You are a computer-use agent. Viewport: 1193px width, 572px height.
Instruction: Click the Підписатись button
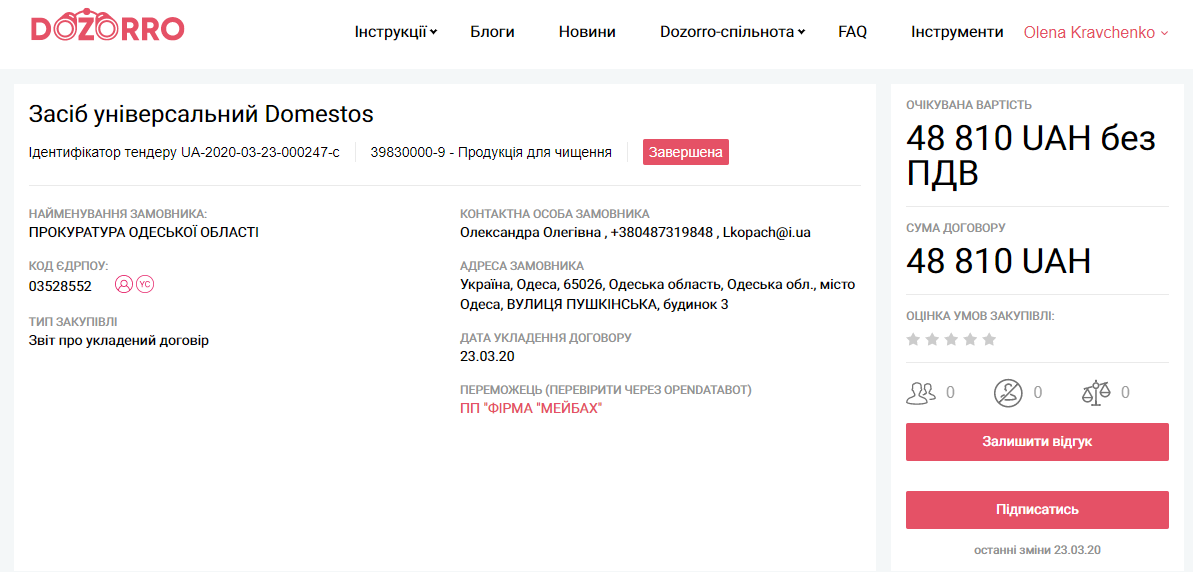(1037, 510)
